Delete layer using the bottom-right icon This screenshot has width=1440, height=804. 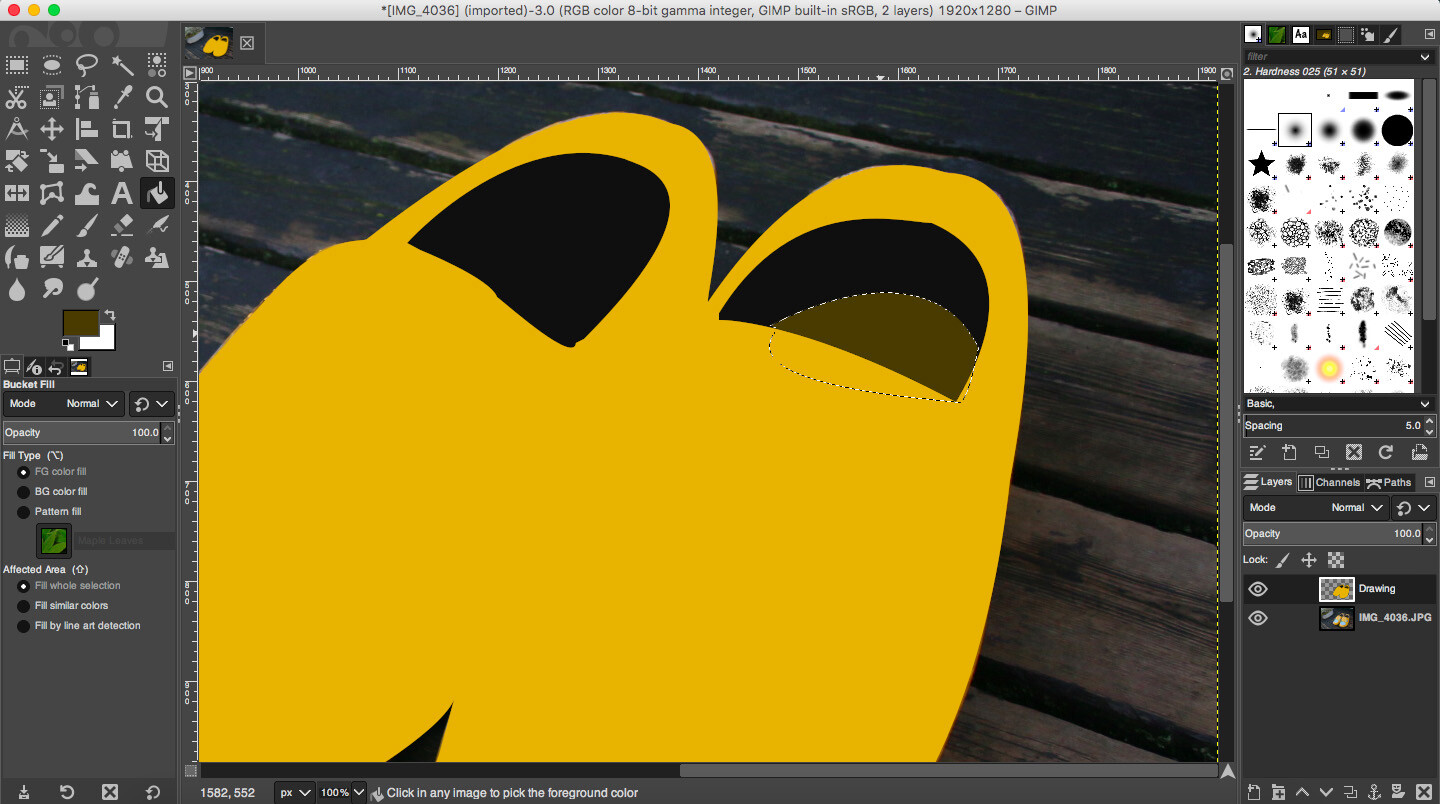1424,792
